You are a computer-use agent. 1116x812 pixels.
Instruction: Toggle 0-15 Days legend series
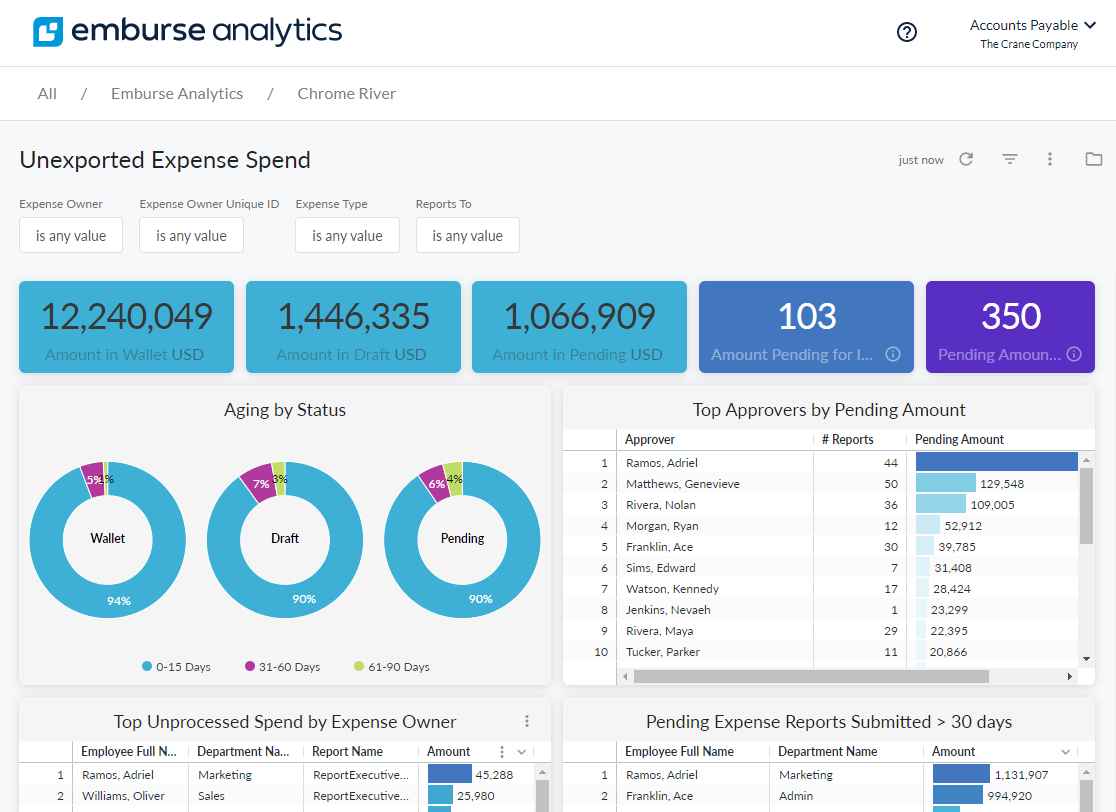176,667
